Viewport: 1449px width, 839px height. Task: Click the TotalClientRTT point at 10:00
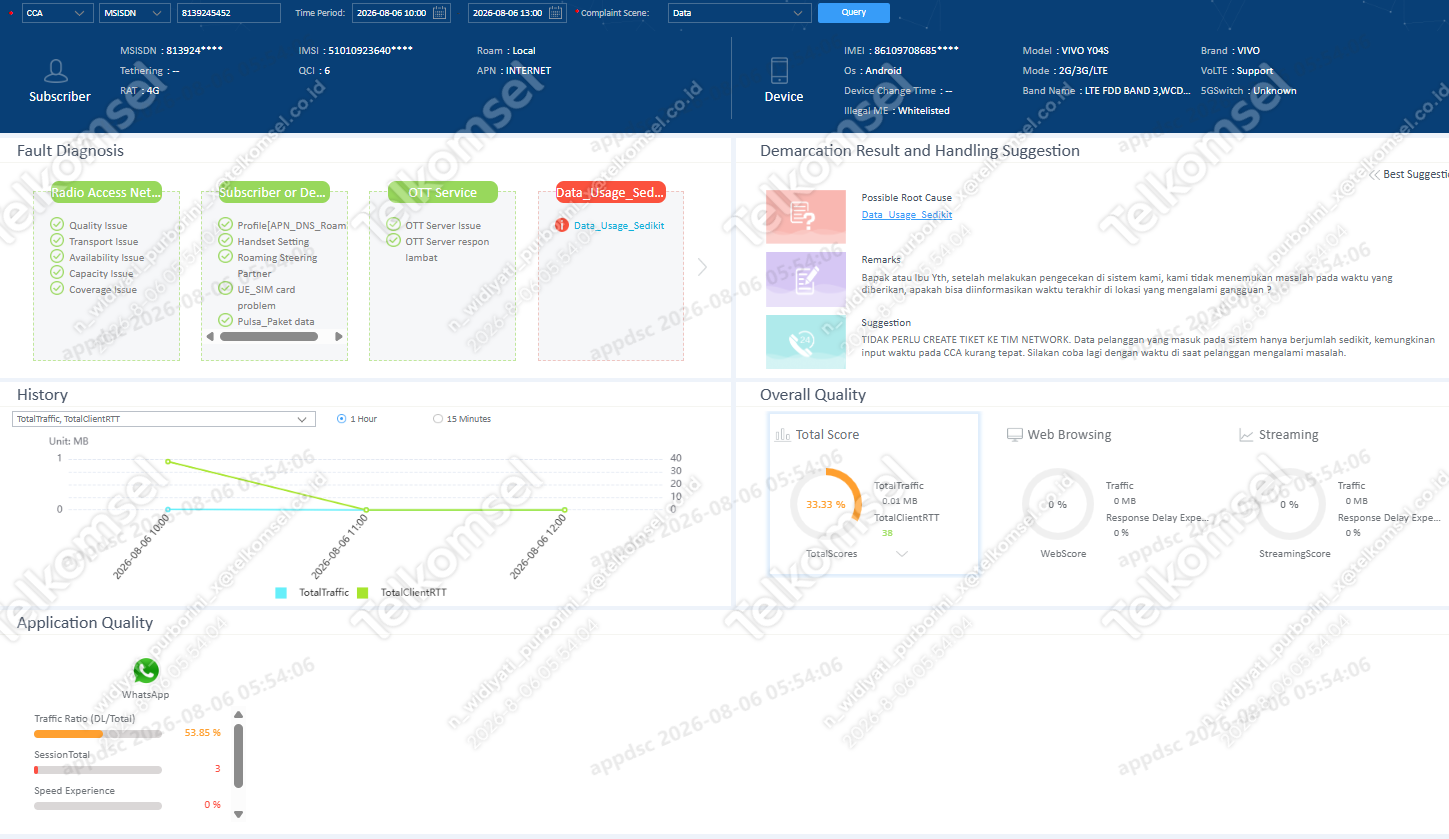[168, 461]
